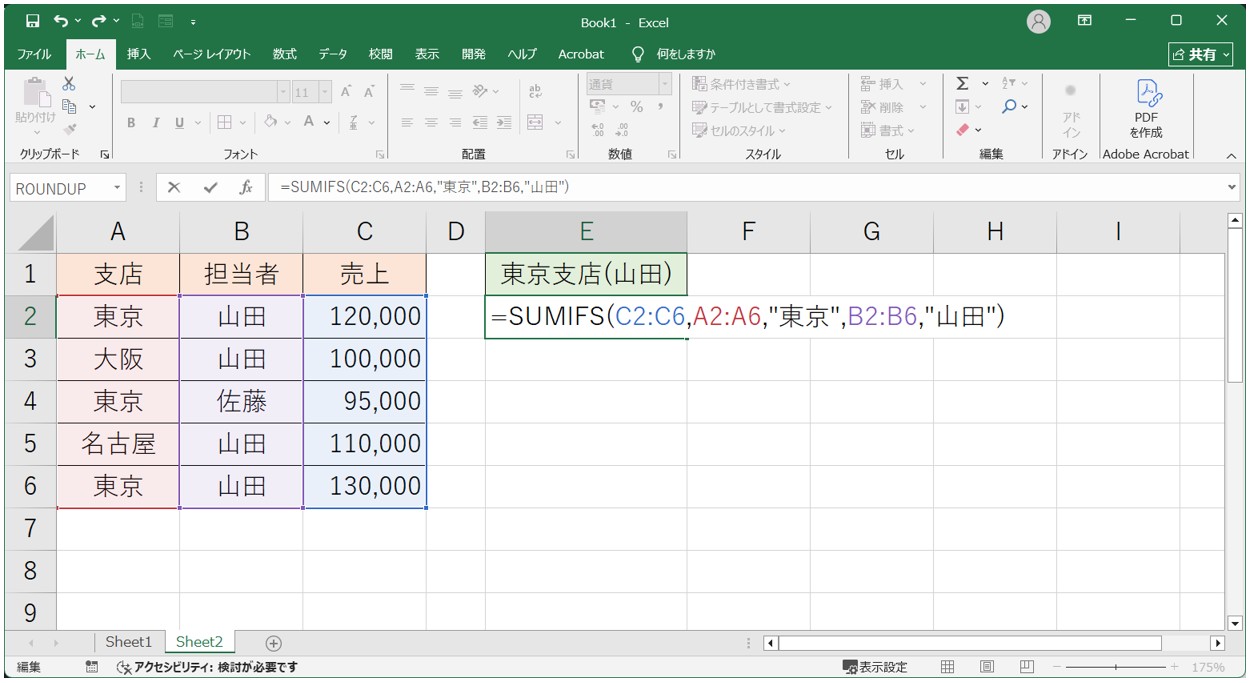Save the workbook with the floppy disk icon
This screenshot has height=683, width=1251.
[32, 21]
